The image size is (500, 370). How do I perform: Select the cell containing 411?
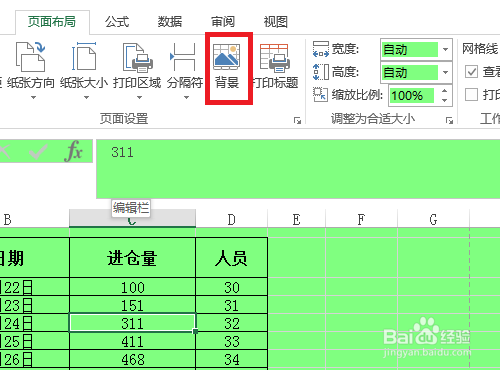click(x=132, y=341)
